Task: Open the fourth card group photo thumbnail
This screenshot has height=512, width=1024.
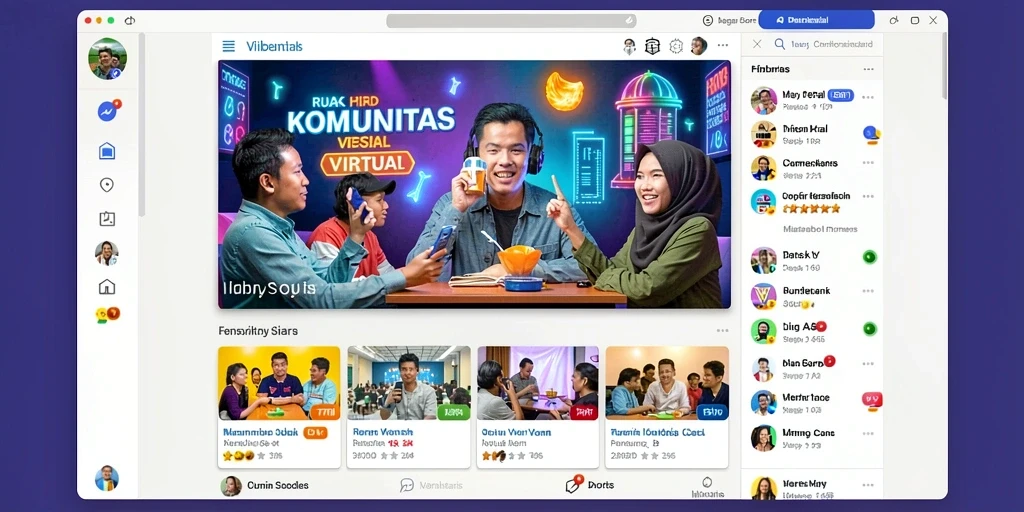Action: point(667,383)
